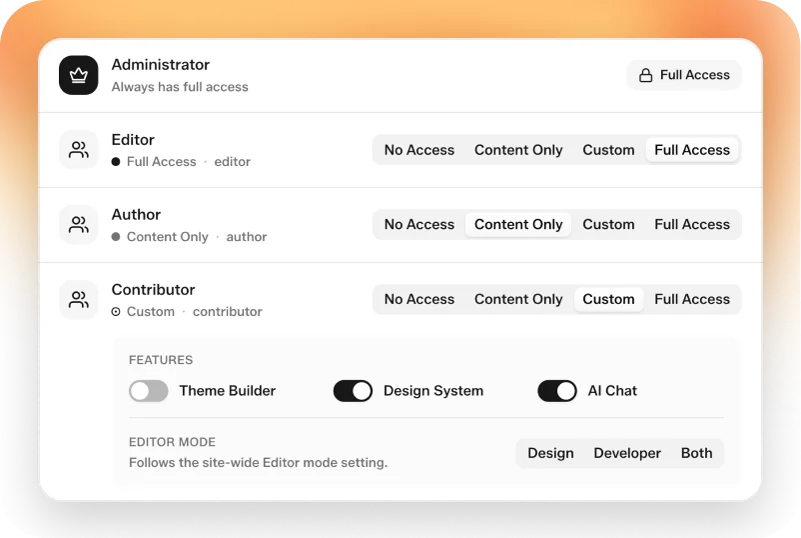Click the 'author' slug under Author
The height and width of the screenshot is (538, 801).
(246, 237)
